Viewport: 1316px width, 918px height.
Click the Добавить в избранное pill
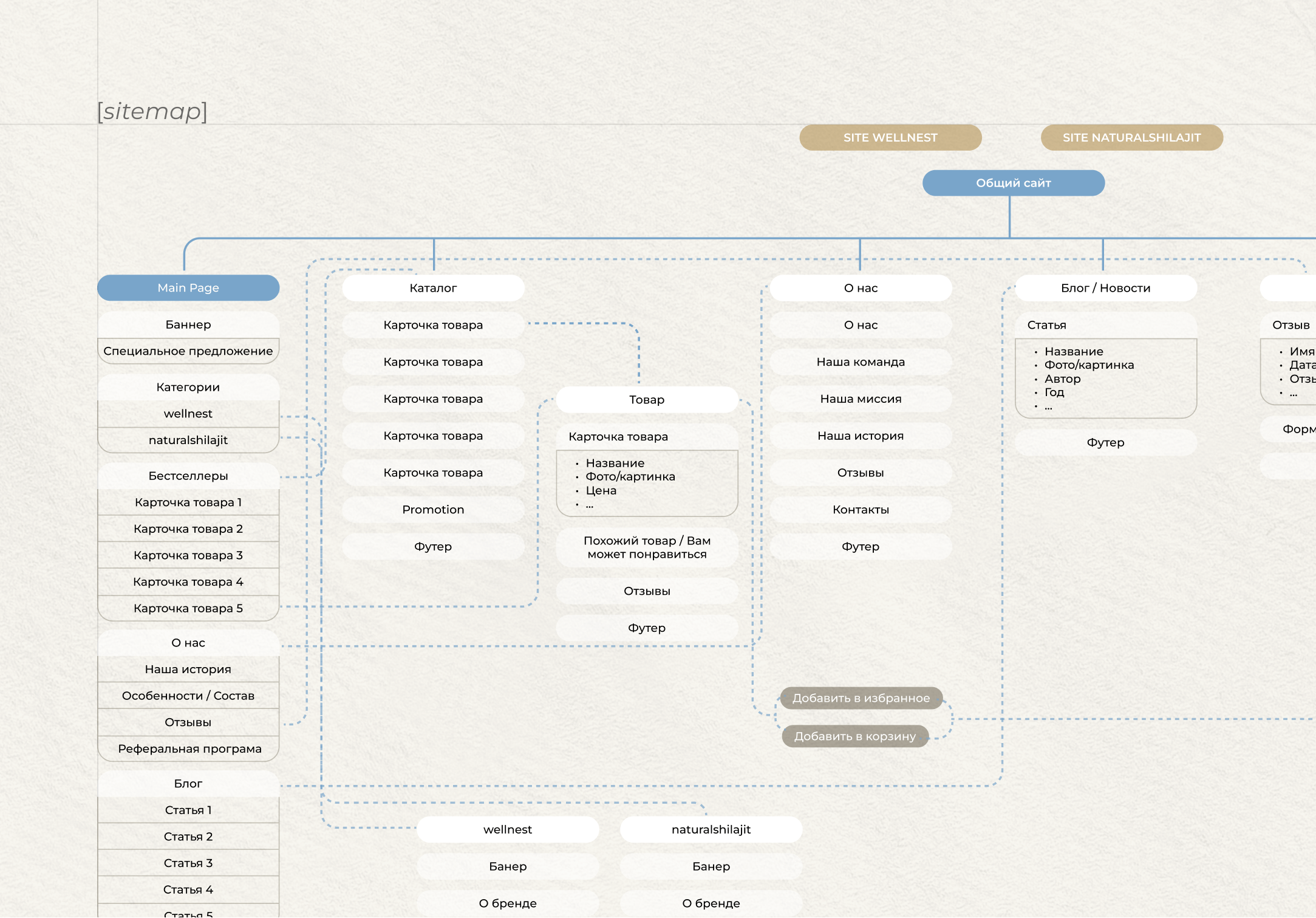click(x=861, y=698)
